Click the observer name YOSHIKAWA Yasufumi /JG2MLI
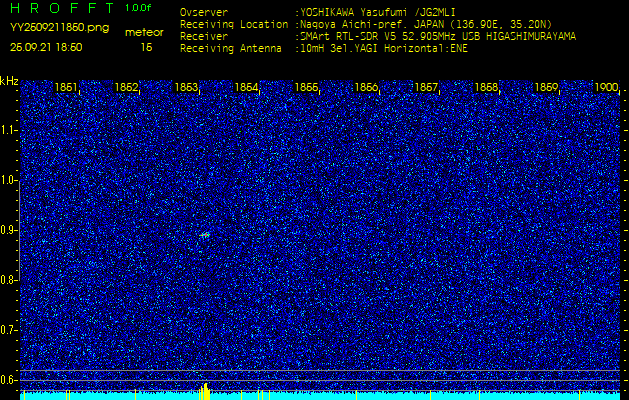Image resolution: width=629 pixels, height=400 pixels. pyautogui.click(x=378, y=12)
